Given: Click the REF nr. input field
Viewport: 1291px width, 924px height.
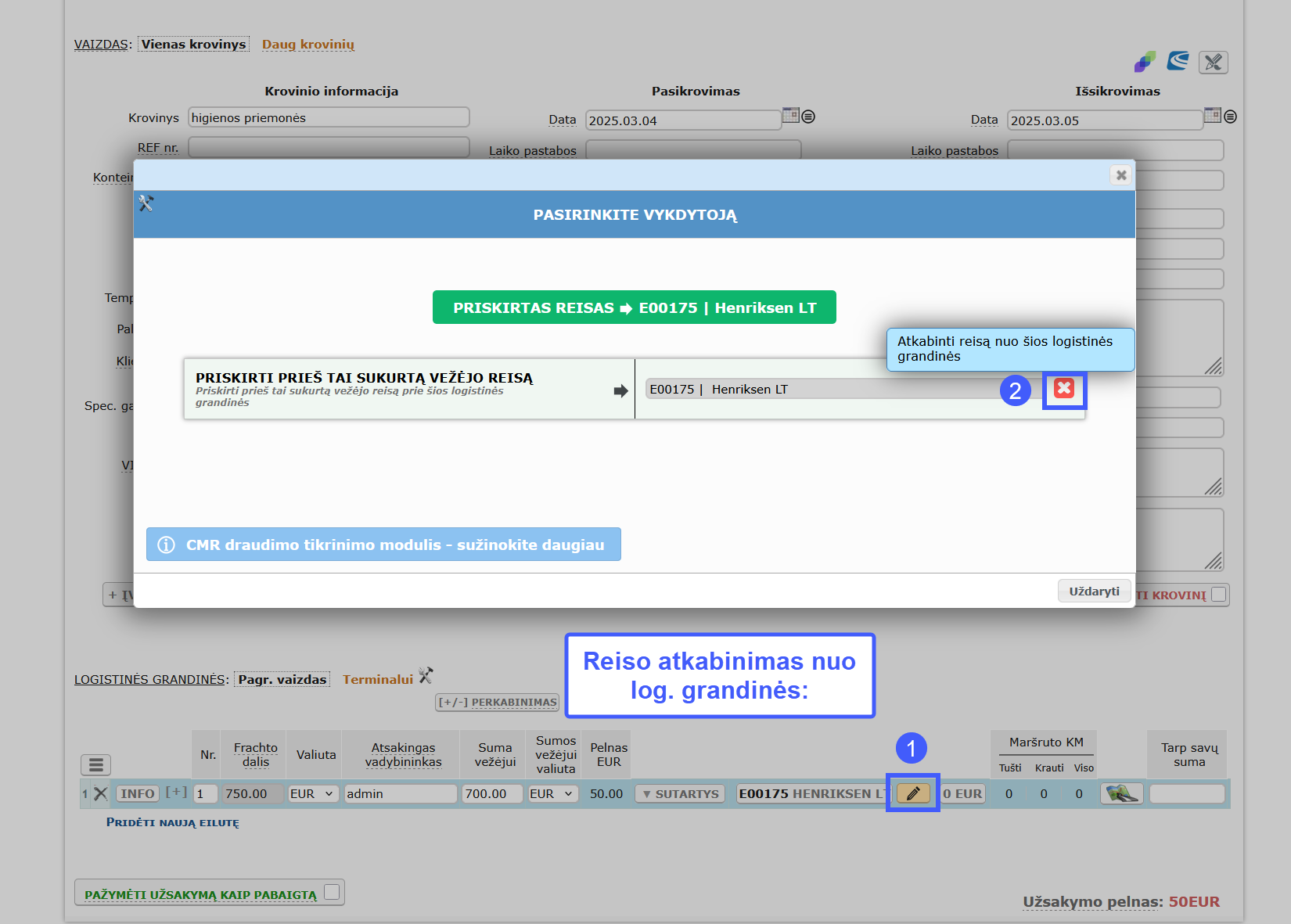Looking at the screenshot, I should pyautogui.click(x=329, y=147).
